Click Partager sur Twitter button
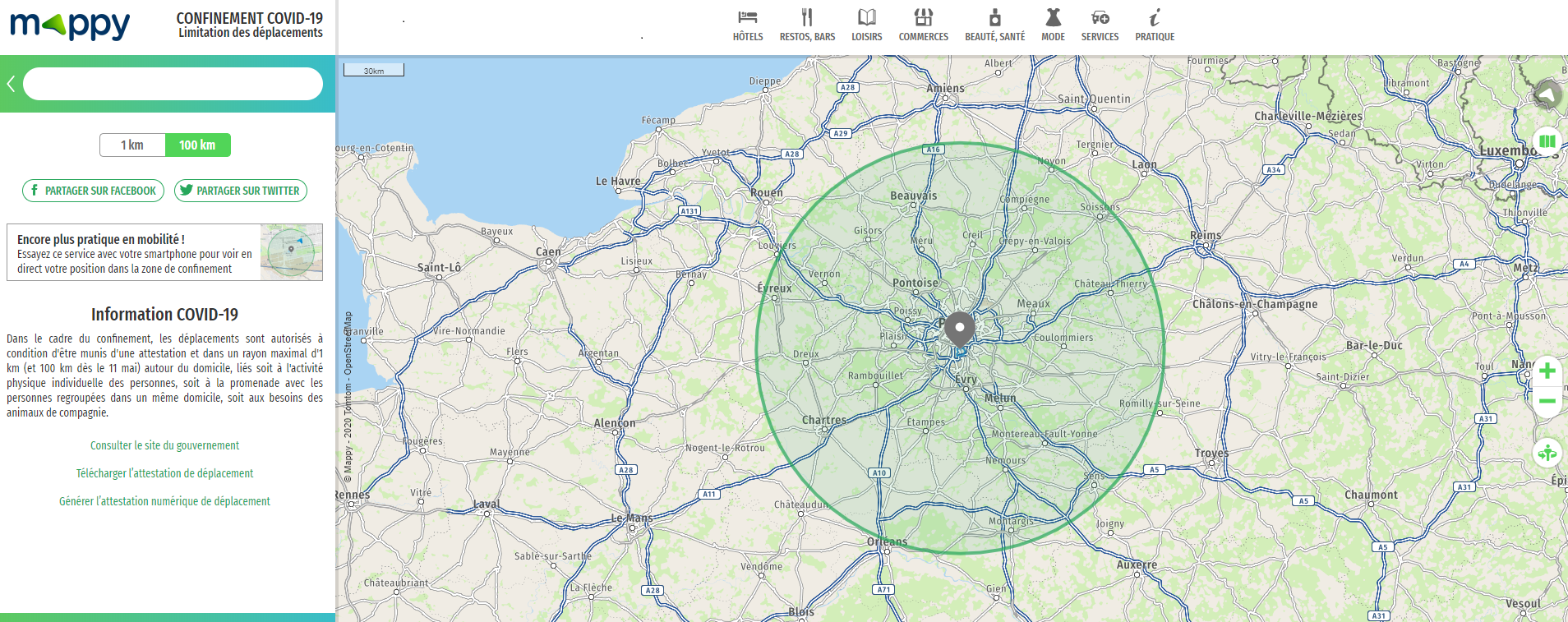1568x622 pixels. click(240, 191)
